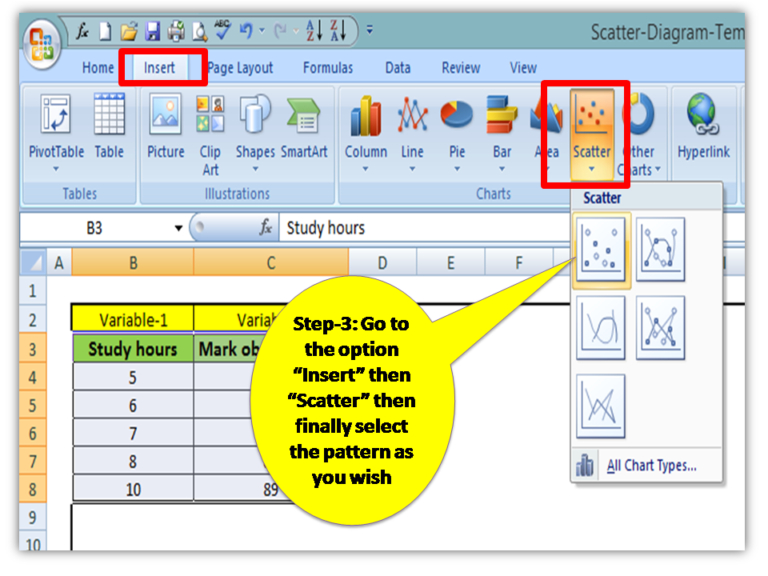Viewport: 768px width, 576px height.
Task: Expand the Line chart dropdown arrow
Action: click(412, 169)
